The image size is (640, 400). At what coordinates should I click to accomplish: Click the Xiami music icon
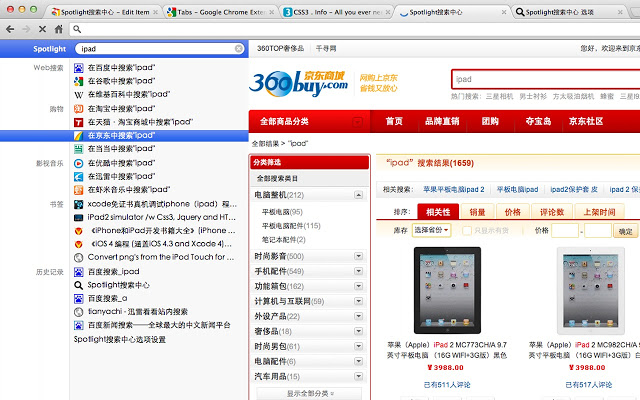[x=78, y=190]
